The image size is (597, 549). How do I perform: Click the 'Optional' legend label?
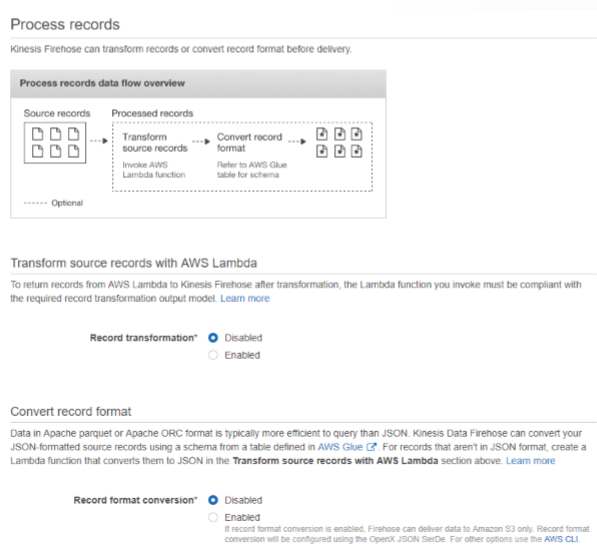coord(67,203)
